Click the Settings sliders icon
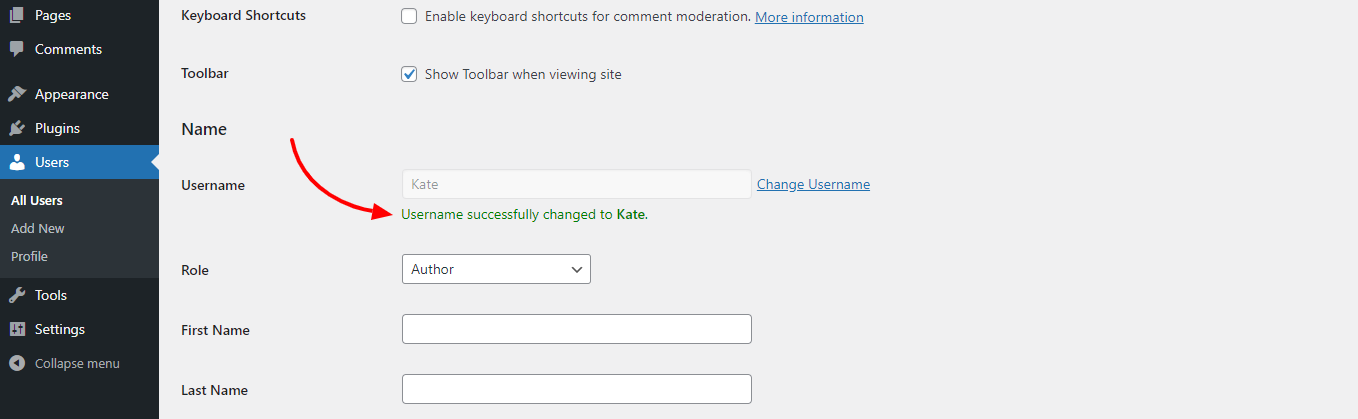 [17, 329]
